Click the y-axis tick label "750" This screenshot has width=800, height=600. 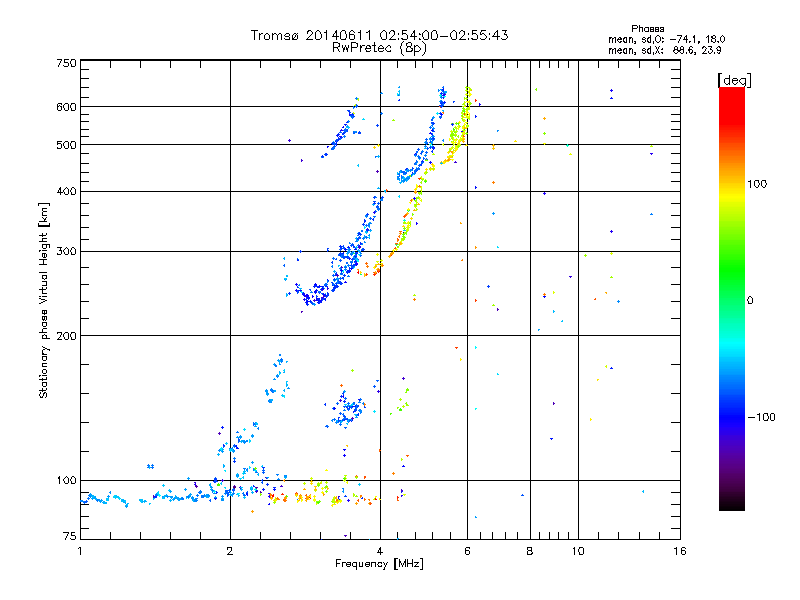(x=66, y=63)
